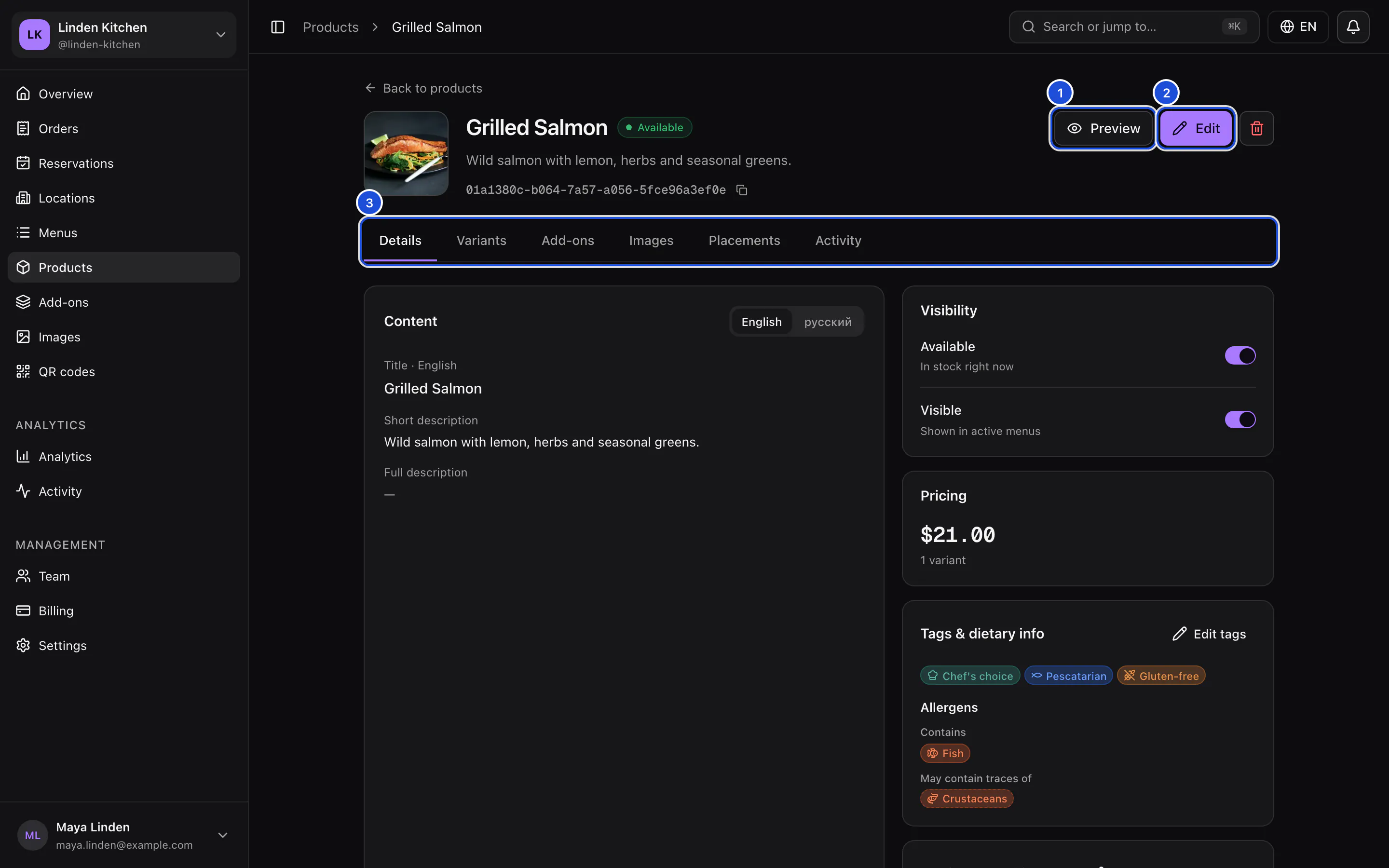The width and height of the screenshot is (1389, 868).
Task: Open sidebar Add-ons section
Action: 124,302
